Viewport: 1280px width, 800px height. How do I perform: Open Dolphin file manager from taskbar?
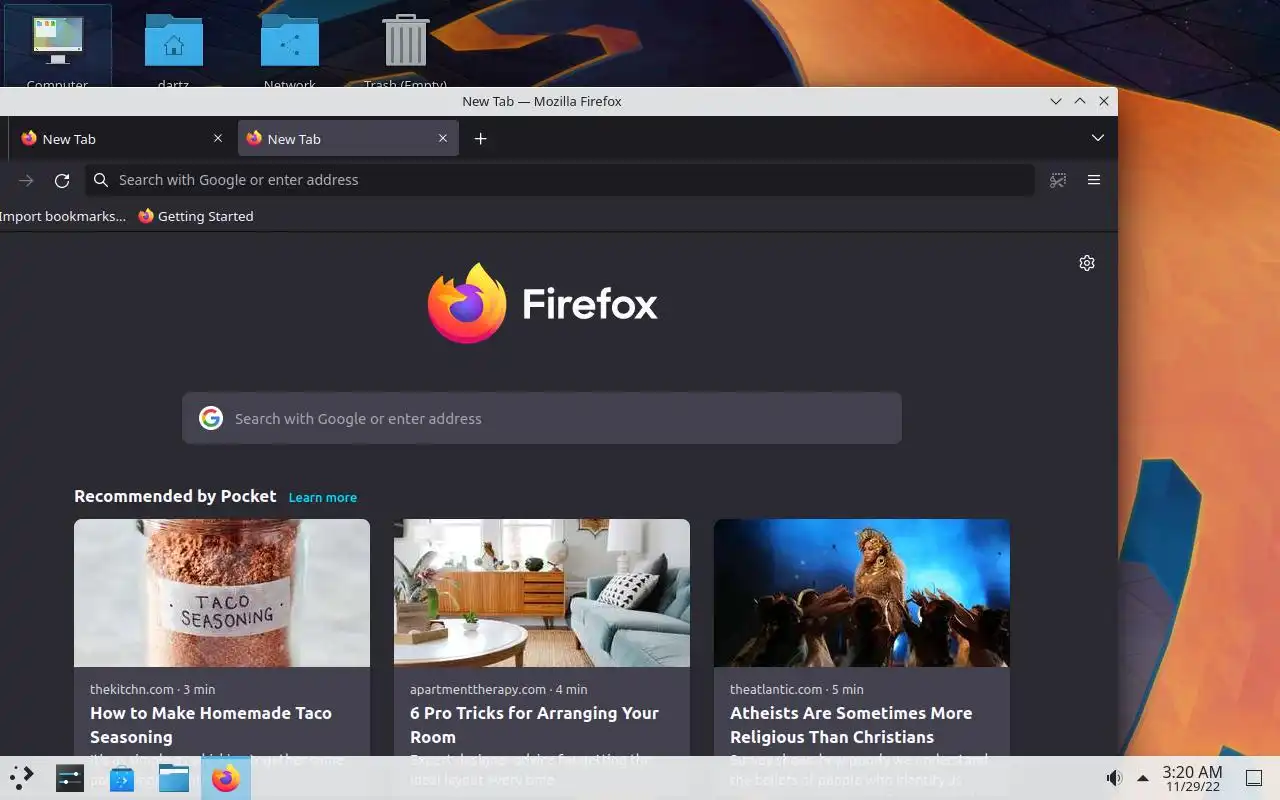tap(174, 777)
